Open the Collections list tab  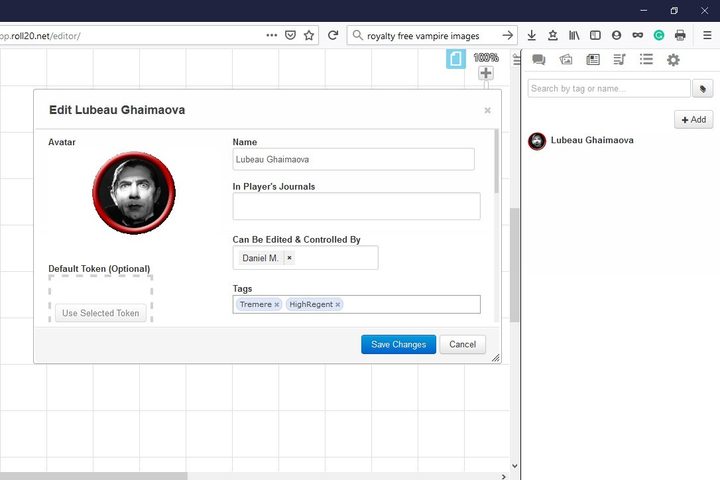pos(646,59)
